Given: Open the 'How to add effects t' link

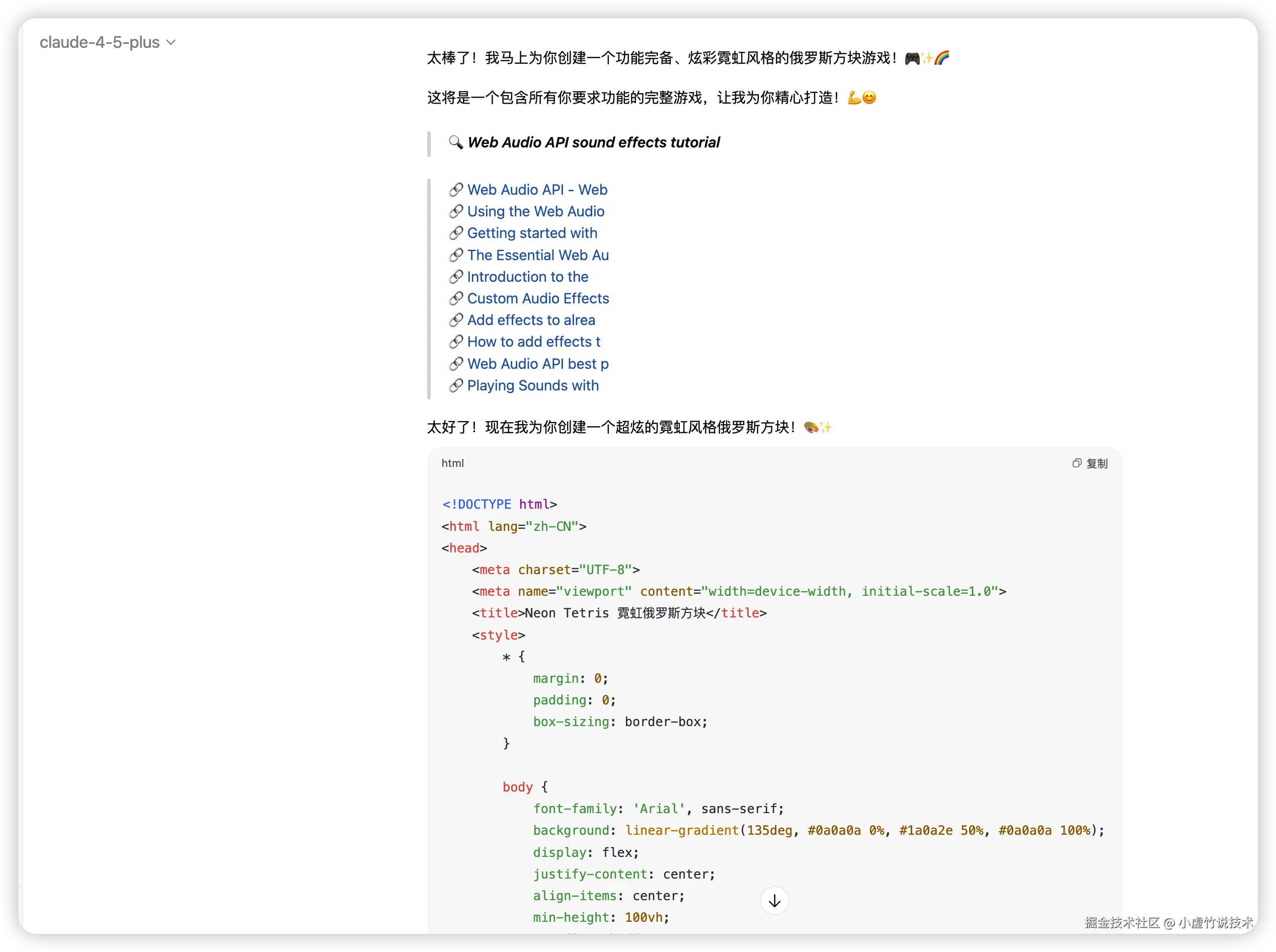Looking at the screenshot, I should [x=533, y=342].
